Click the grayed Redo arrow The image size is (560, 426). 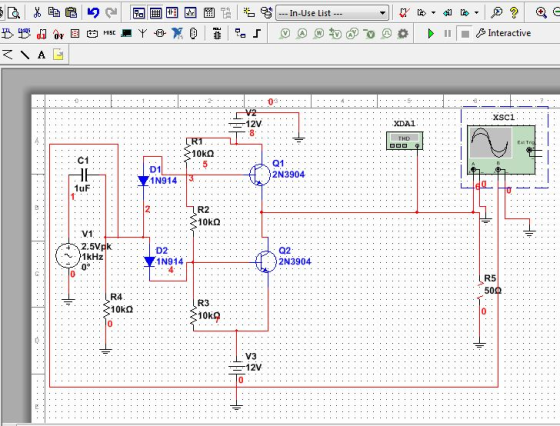click(x=111, y=13)
